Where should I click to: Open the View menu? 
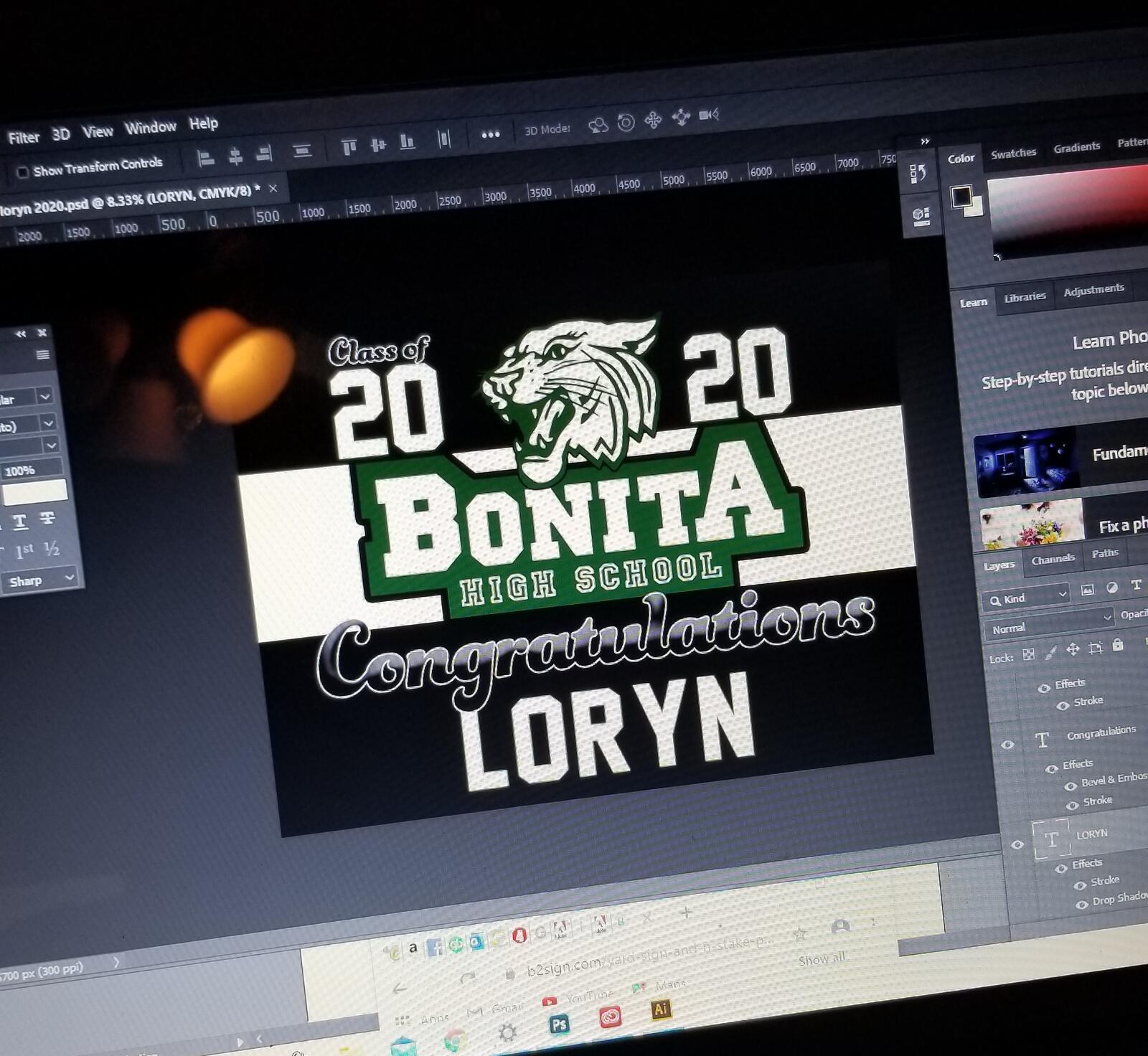tap(98, 131)
